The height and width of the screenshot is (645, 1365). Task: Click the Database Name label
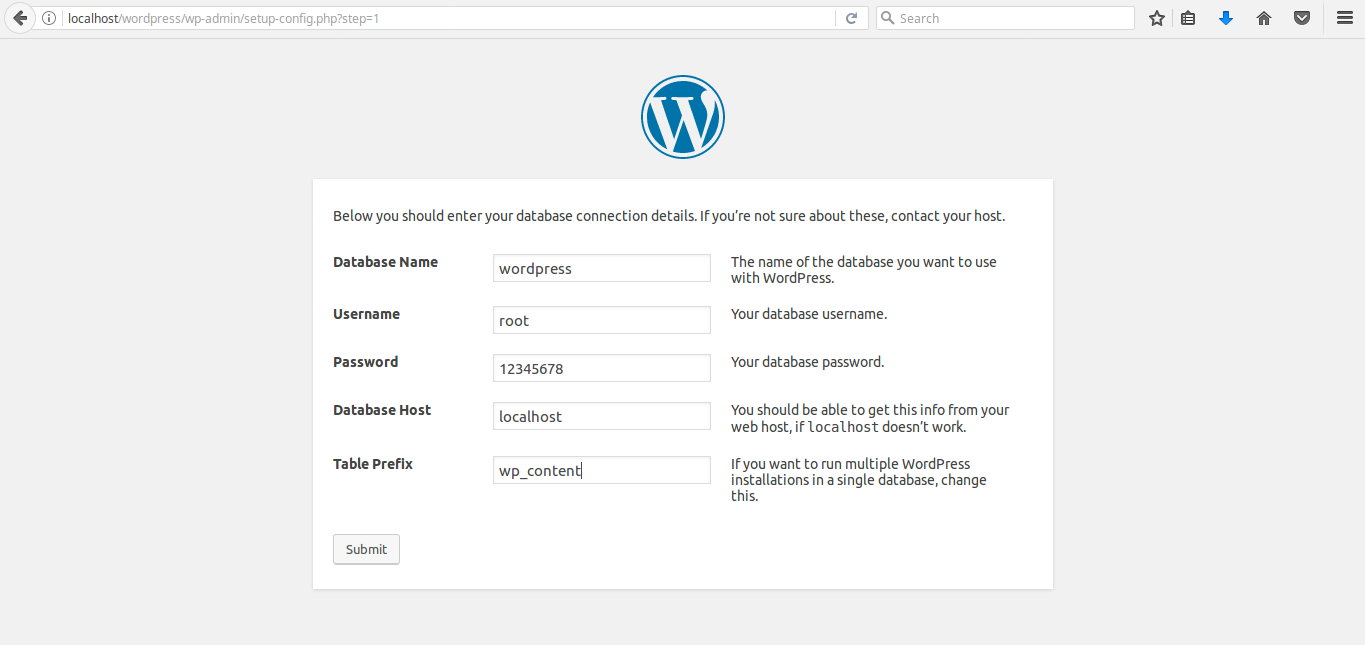(385, 262)
